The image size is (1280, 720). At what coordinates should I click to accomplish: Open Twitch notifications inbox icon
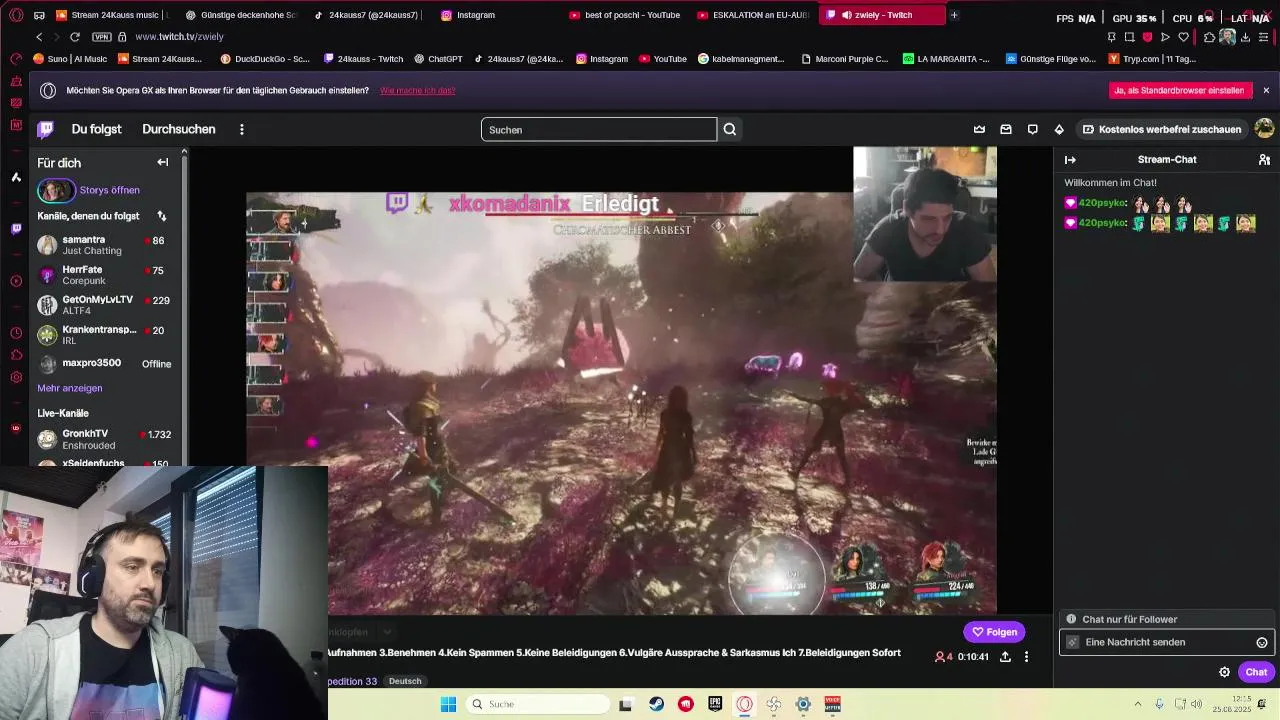(1006, 129)
